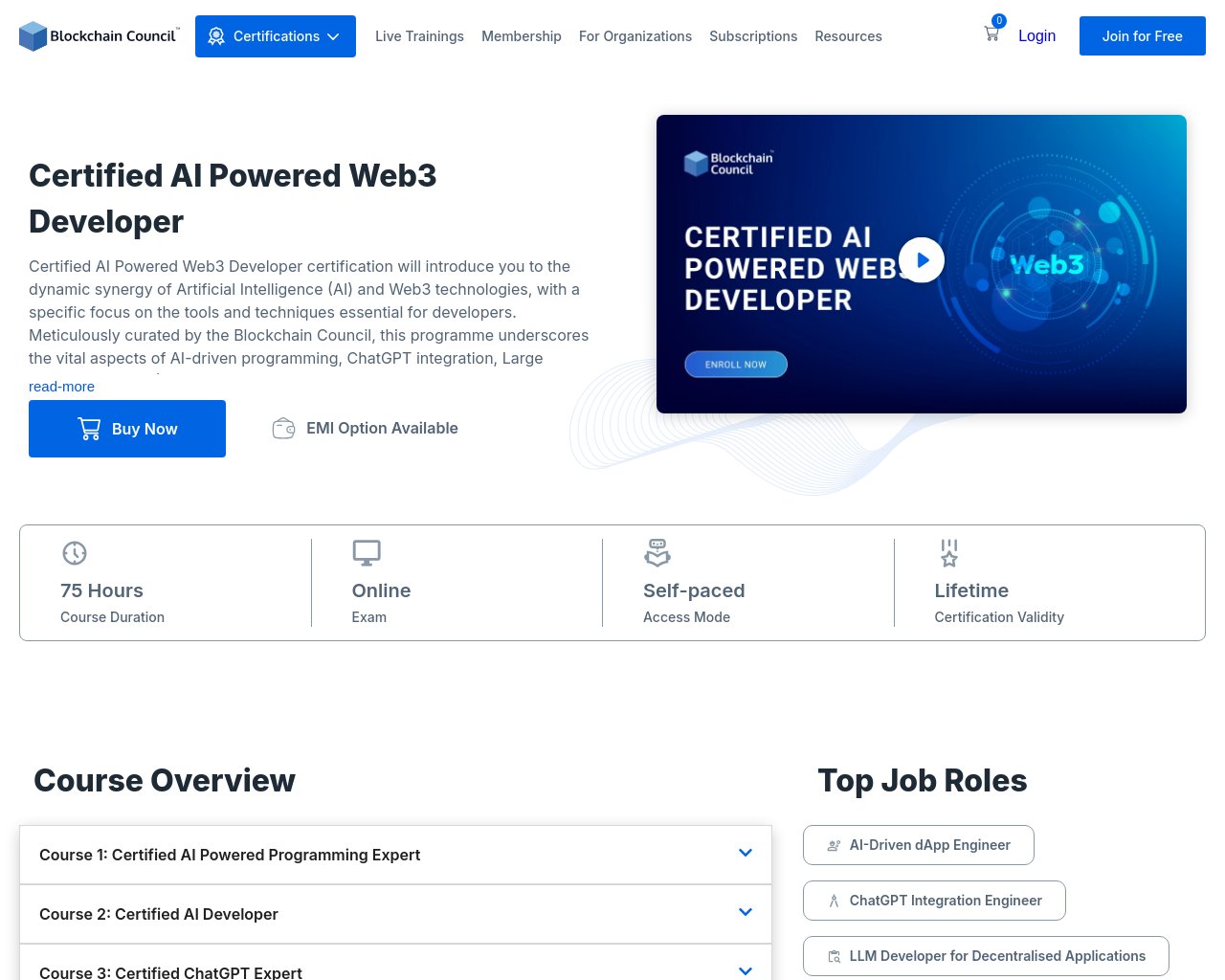This screenshot has height=980, width=1225.
Task: Click the monitor icon above Online
Action: [x=367, y=553]
